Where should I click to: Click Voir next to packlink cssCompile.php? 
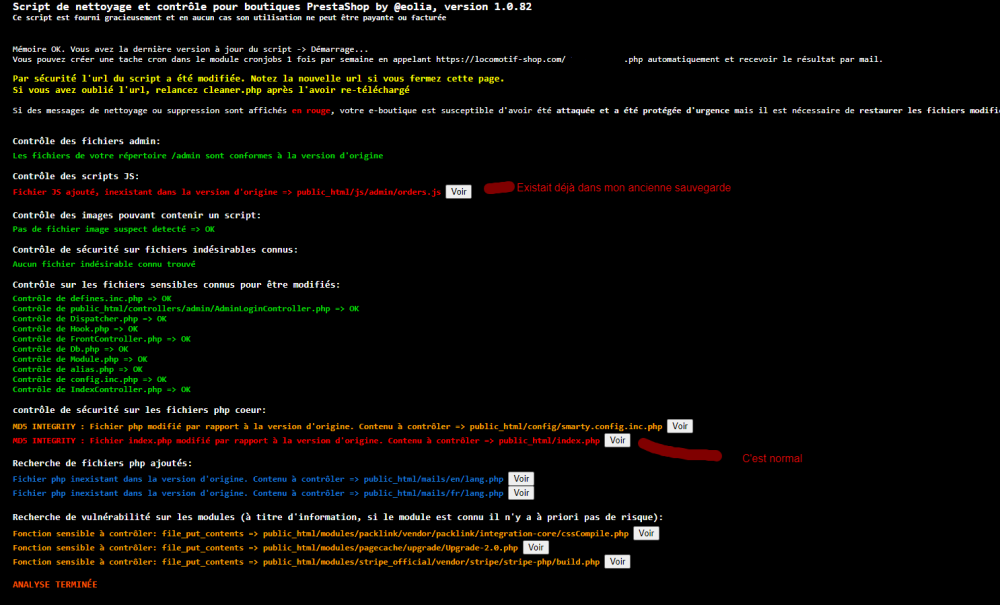tap(646, 533)
